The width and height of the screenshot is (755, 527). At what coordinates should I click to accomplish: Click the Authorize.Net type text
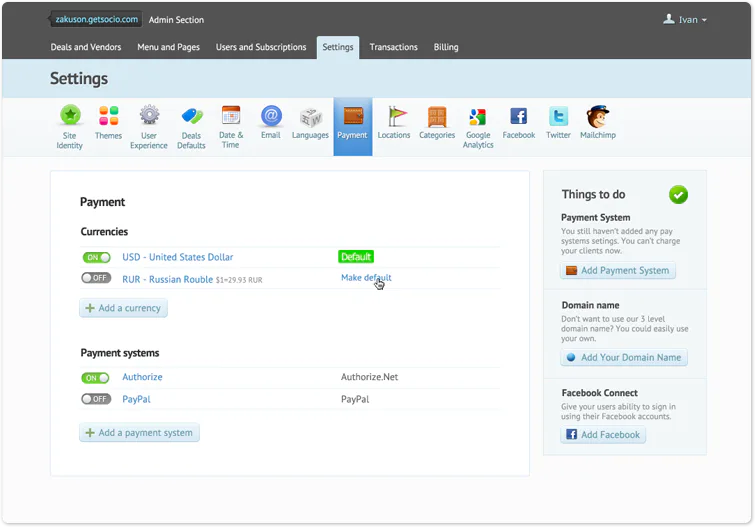pyautogui.click(x=369, y=377)
